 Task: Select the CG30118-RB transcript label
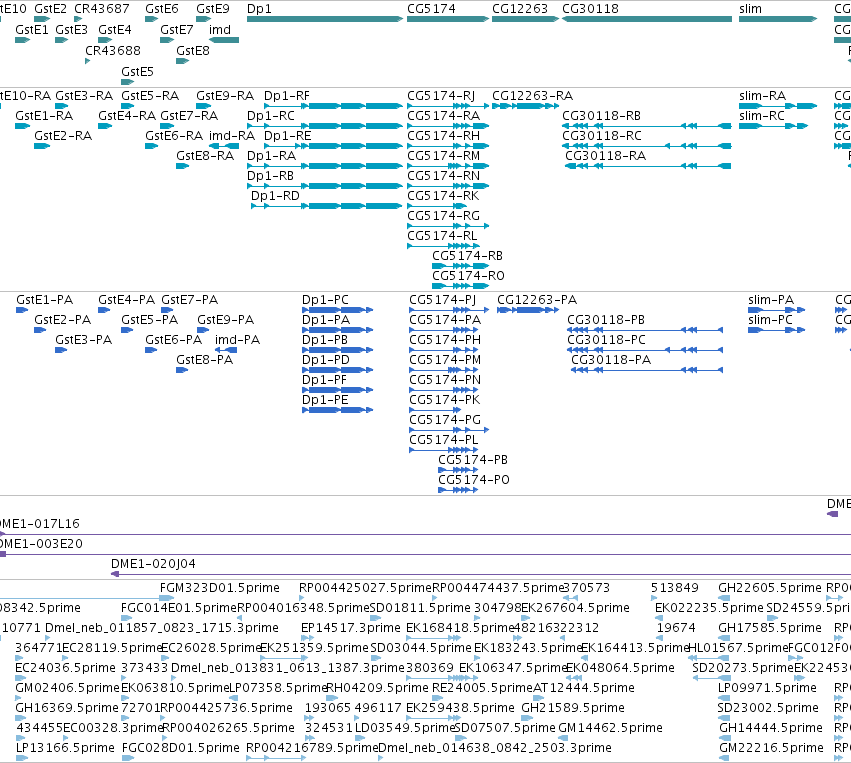(601, 116)
